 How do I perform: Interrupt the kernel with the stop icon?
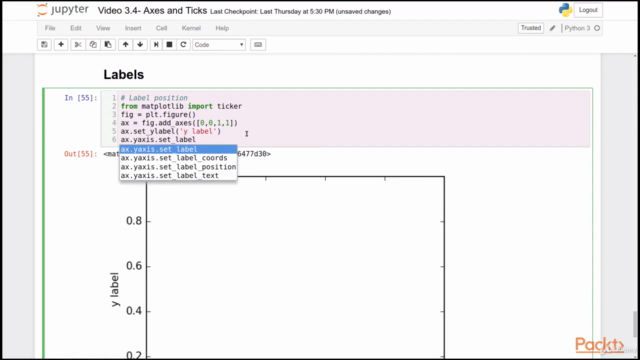coord(169,44)
